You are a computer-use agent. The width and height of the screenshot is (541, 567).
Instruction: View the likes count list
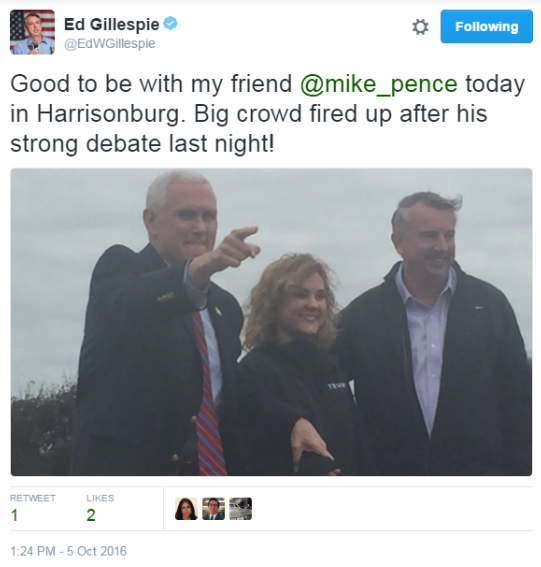tap(100, 508)
